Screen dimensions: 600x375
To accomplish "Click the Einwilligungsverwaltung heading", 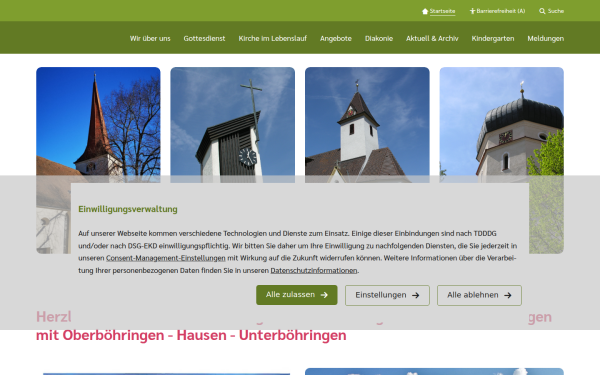I will tap(128, 209).
